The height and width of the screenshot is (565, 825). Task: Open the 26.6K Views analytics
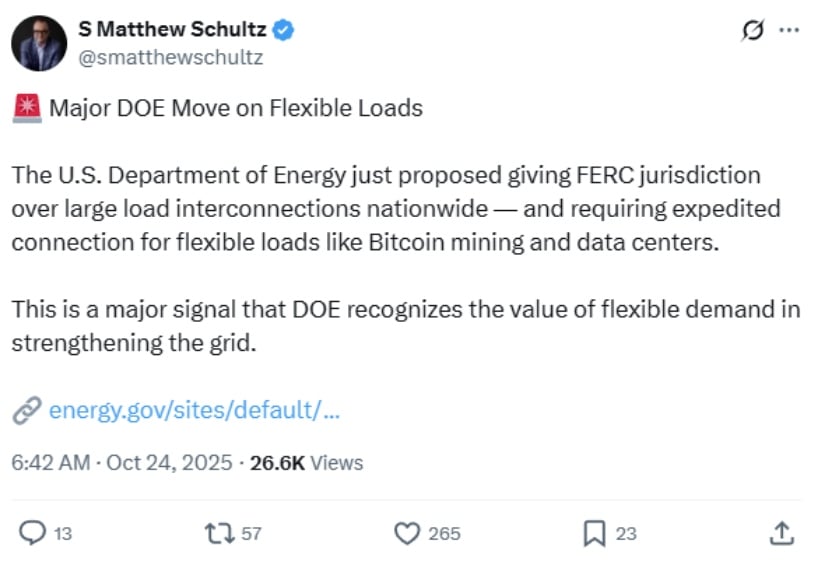point(306,463)
